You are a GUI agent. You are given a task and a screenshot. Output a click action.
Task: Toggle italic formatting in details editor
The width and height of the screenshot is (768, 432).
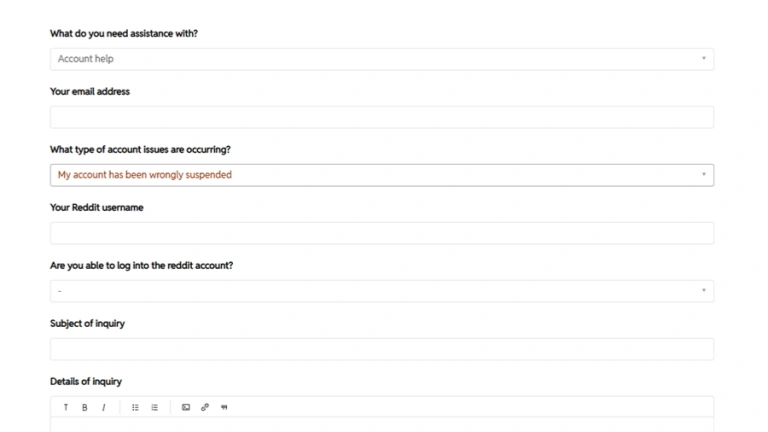(x=103, y=407)
